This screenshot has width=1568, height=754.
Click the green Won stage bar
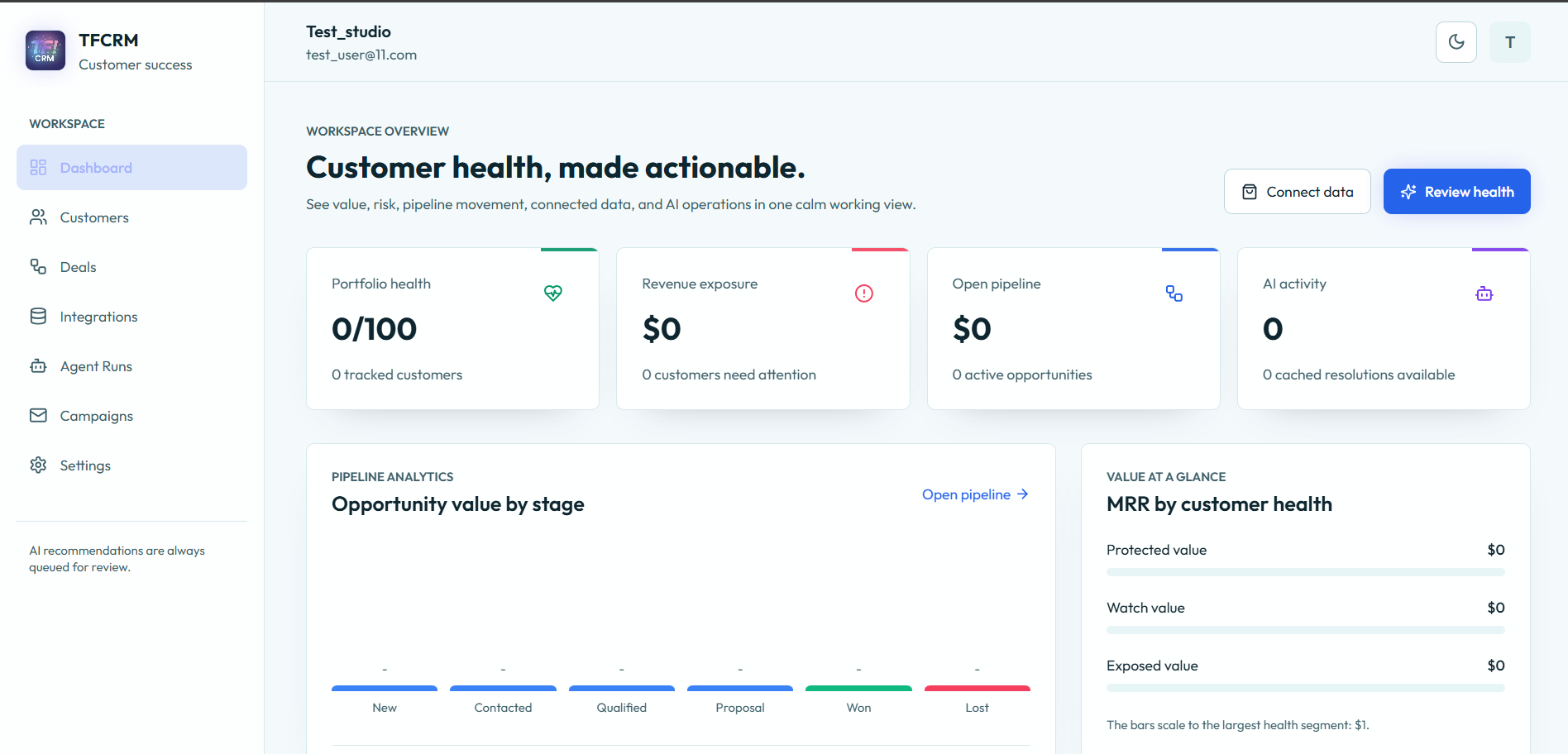pos(858,688)
